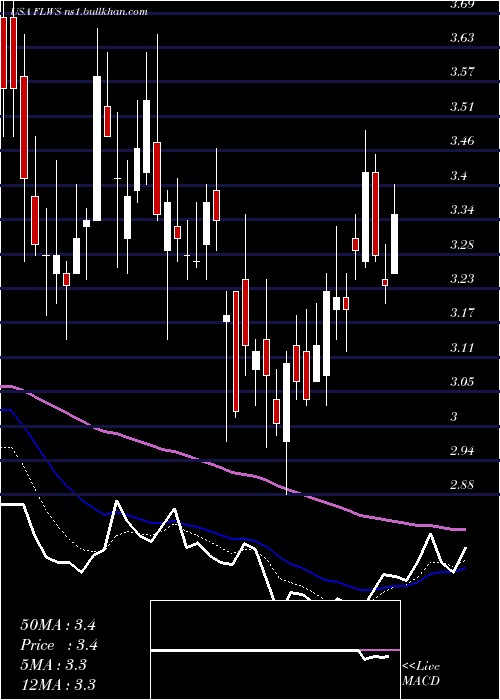This screenshot has width=500, height=700.
Task: Select the 3.34 price axis label
Action: point(462,210)
